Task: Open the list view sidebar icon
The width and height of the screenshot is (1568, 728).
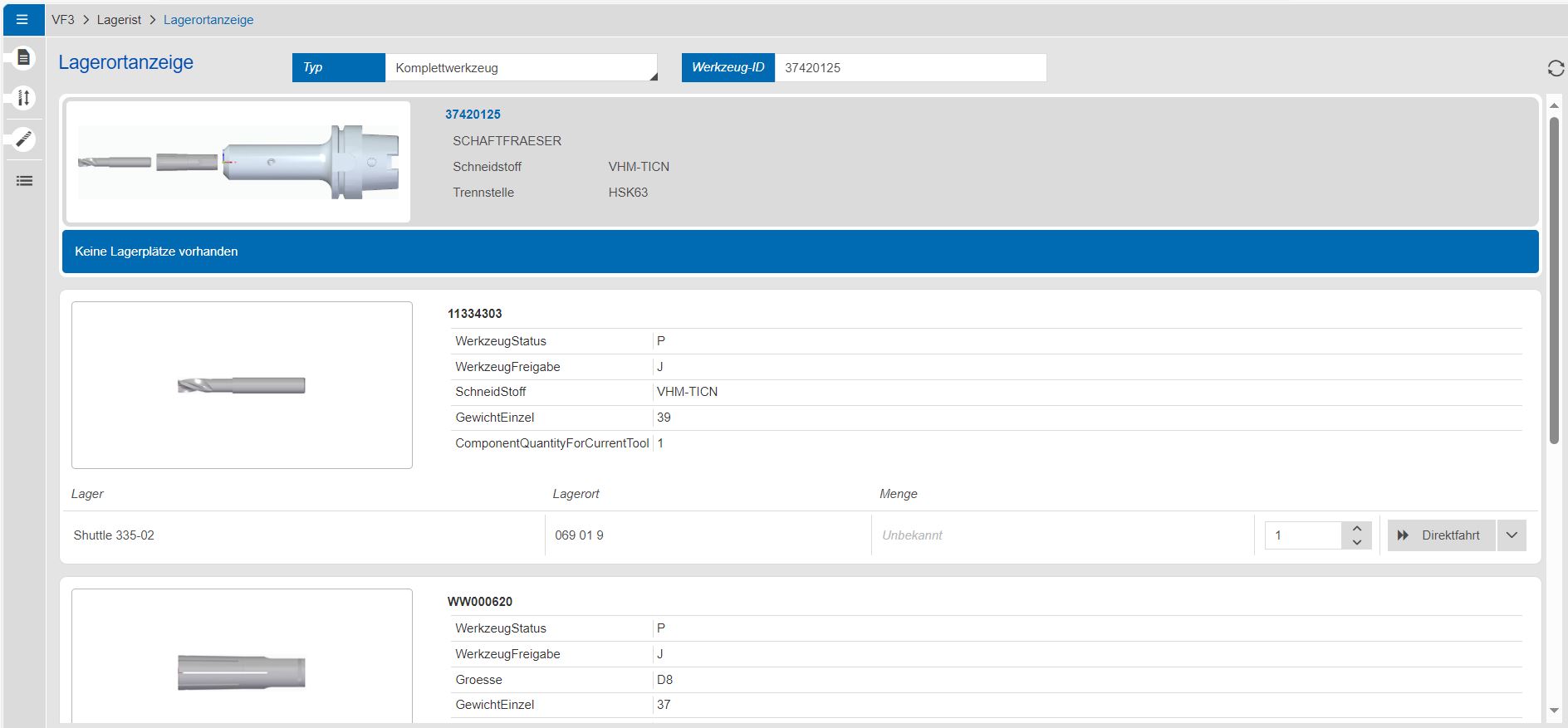Action: point(24,181)
